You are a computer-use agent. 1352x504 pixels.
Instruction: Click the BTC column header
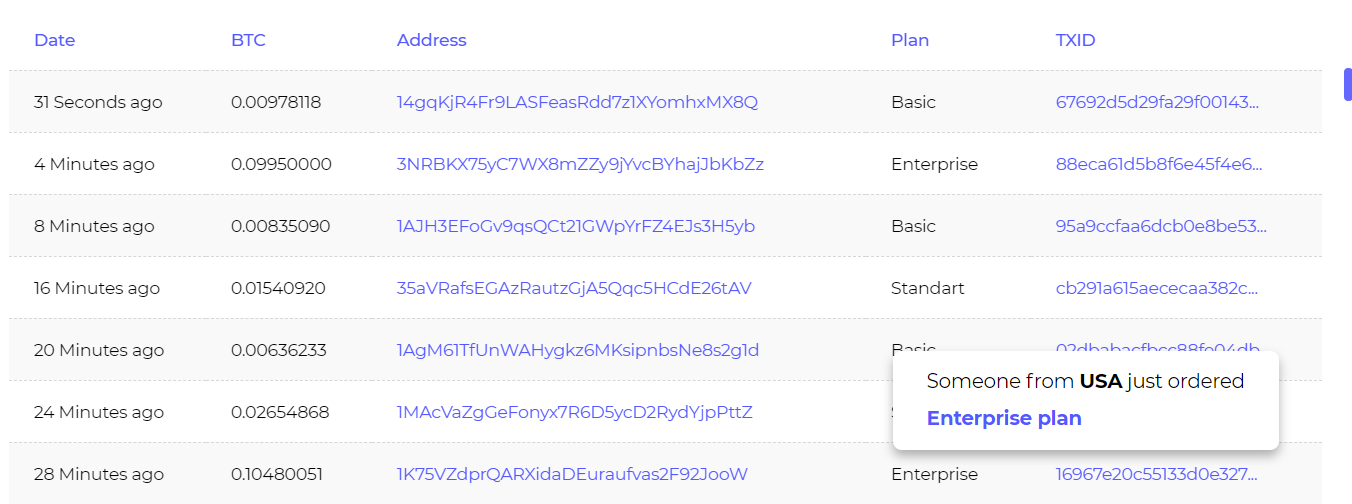pos(248,40)
